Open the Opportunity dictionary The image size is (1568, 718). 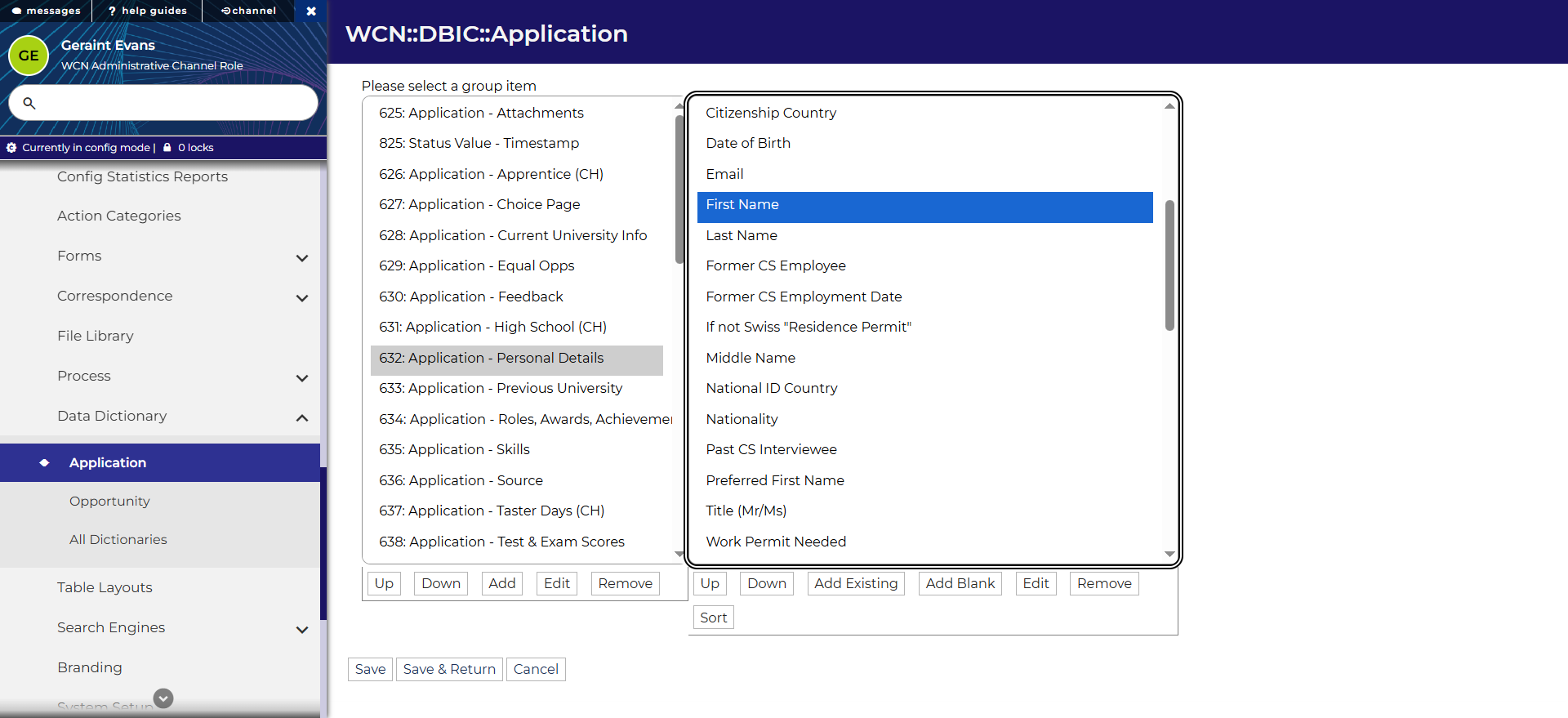click(109, 501)
